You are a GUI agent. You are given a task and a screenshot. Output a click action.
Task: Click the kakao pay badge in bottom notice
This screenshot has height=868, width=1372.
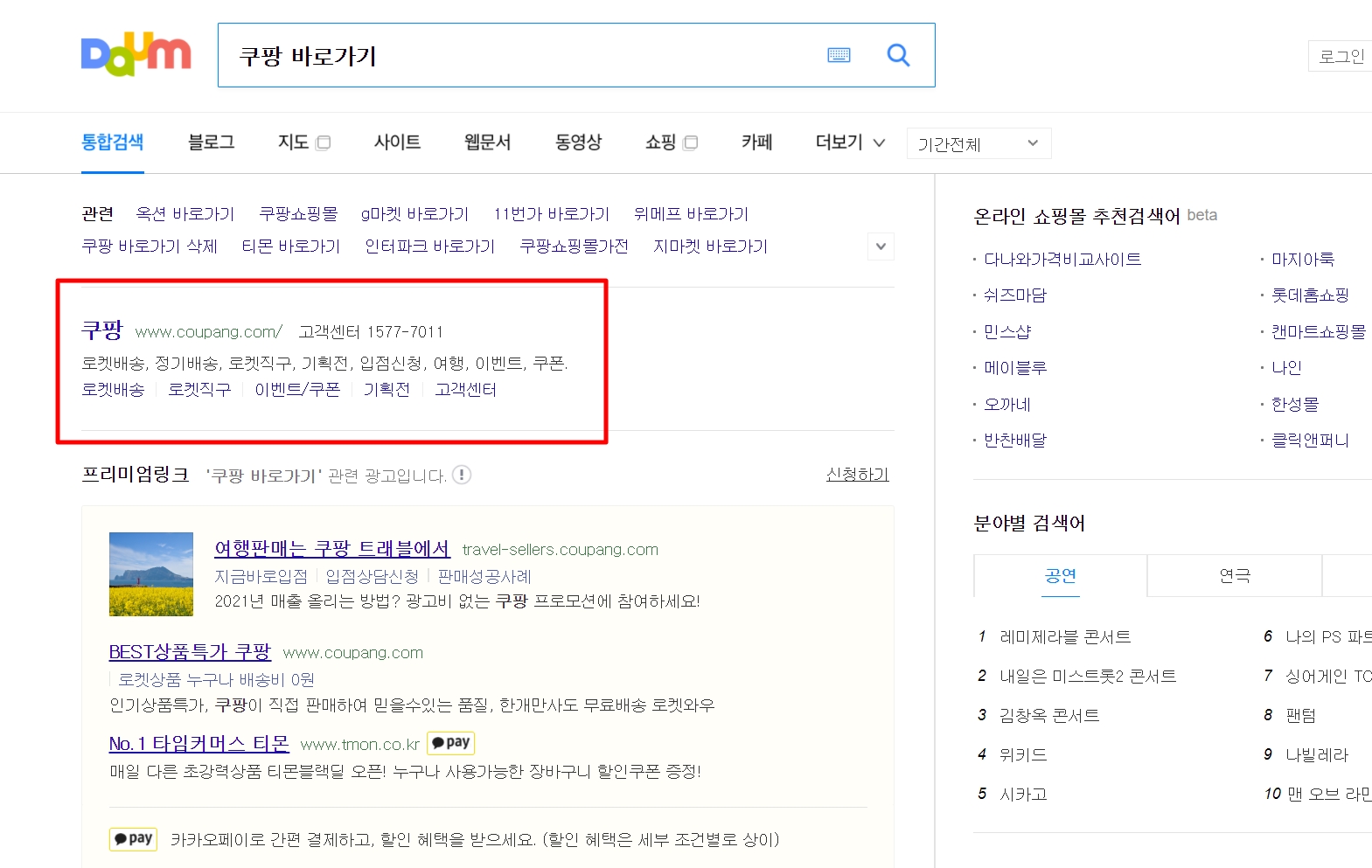[x=133, y=839]
